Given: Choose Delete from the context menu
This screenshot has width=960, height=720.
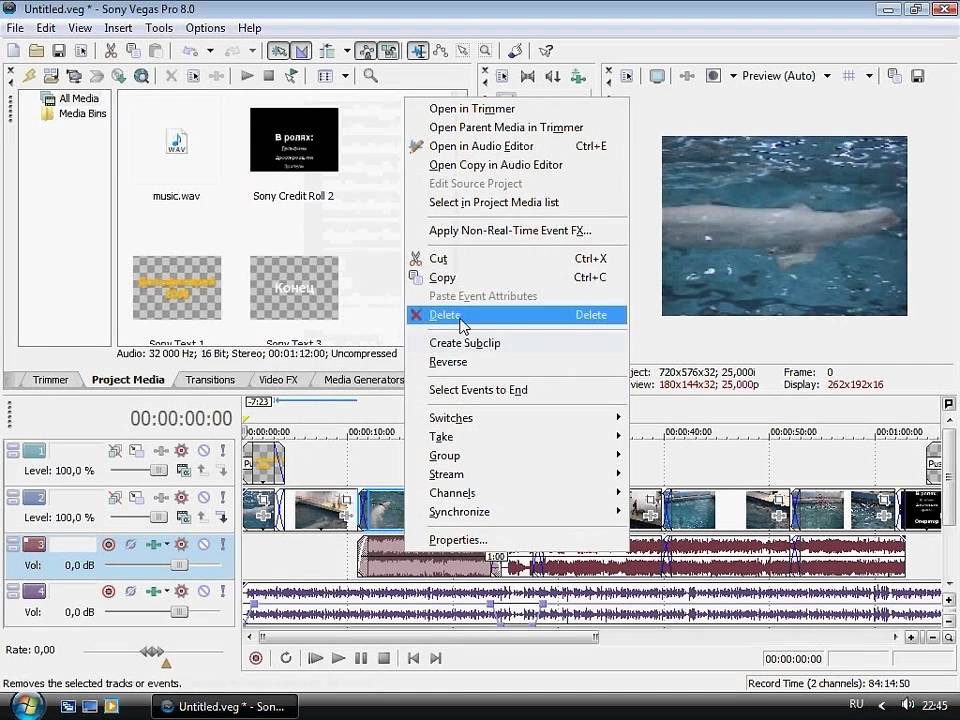Looking at the screenshot, I should pyautogui.click(x=517, y=315).
